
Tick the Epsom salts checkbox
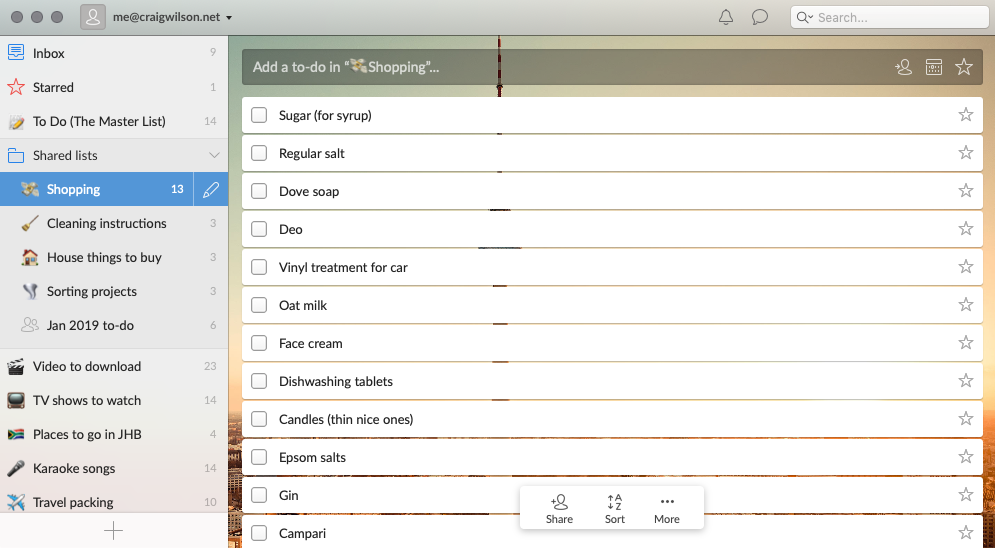click(259, 457)
